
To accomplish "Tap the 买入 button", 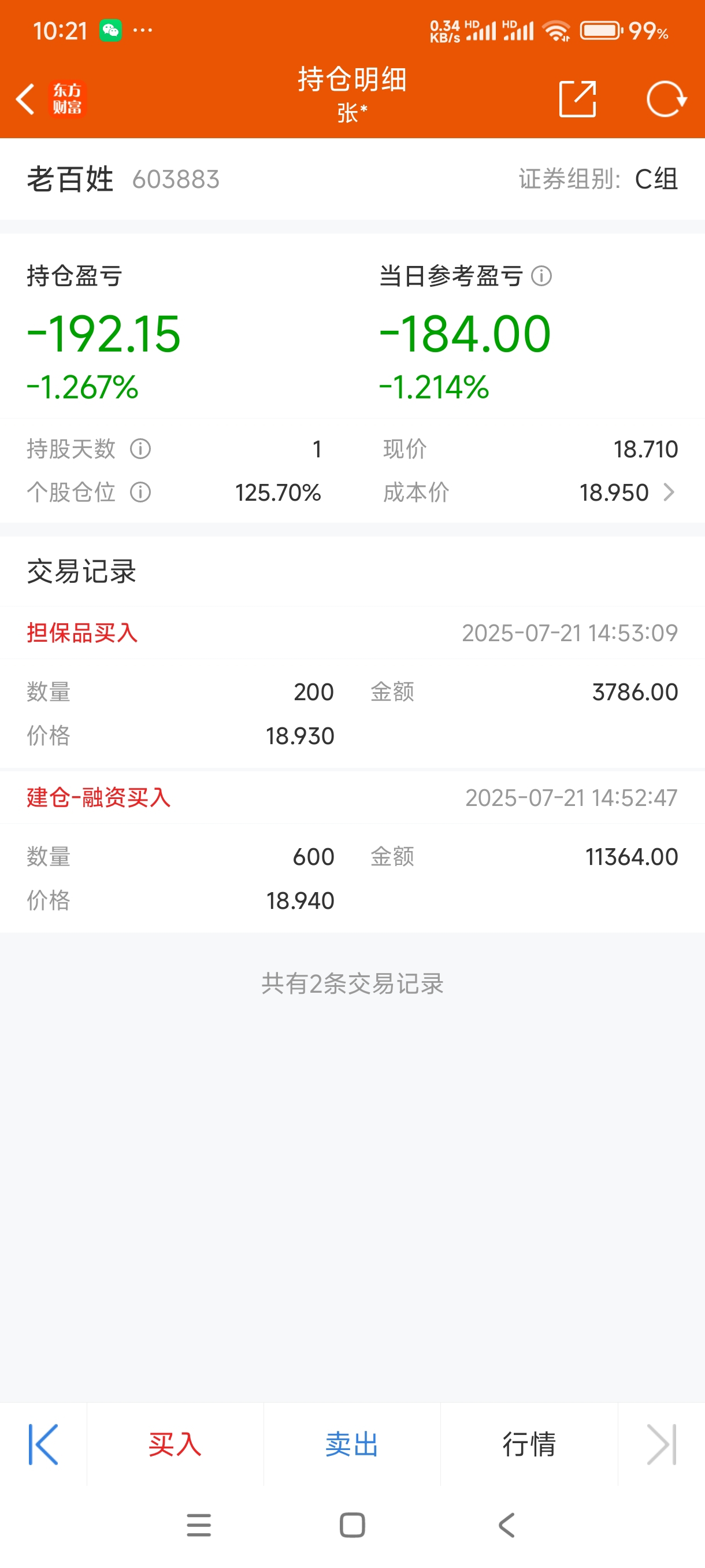I will [175, 1444].
